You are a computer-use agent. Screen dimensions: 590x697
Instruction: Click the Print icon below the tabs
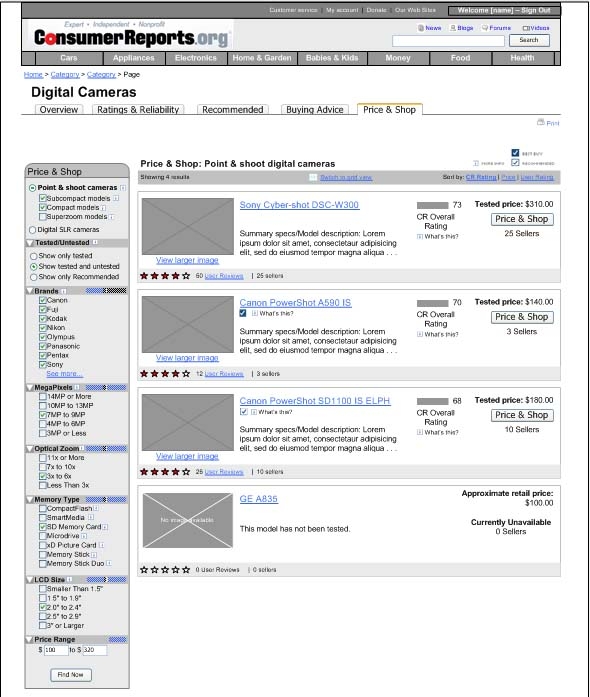tap(541, 122)
